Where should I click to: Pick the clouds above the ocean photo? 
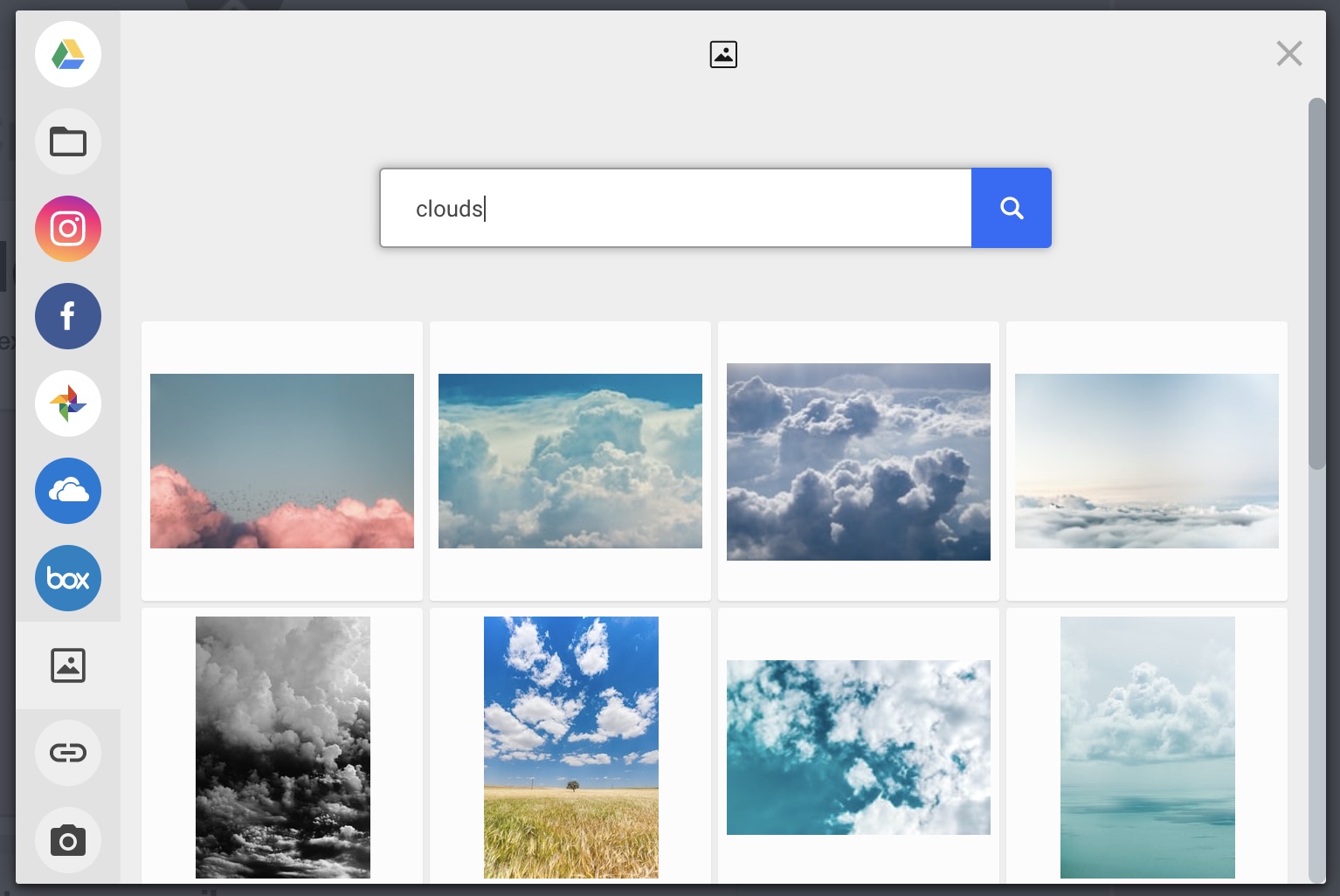point(1147,747)
